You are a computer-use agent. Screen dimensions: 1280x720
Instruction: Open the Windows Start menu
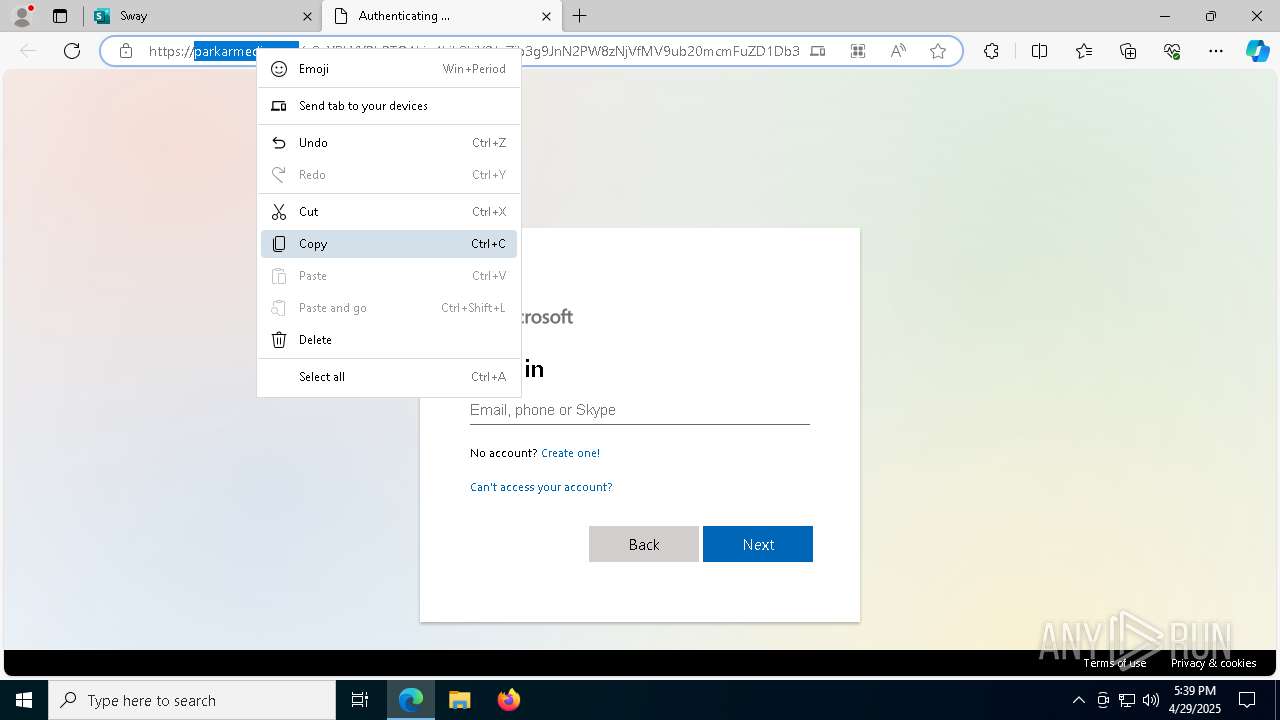(24, 700)
